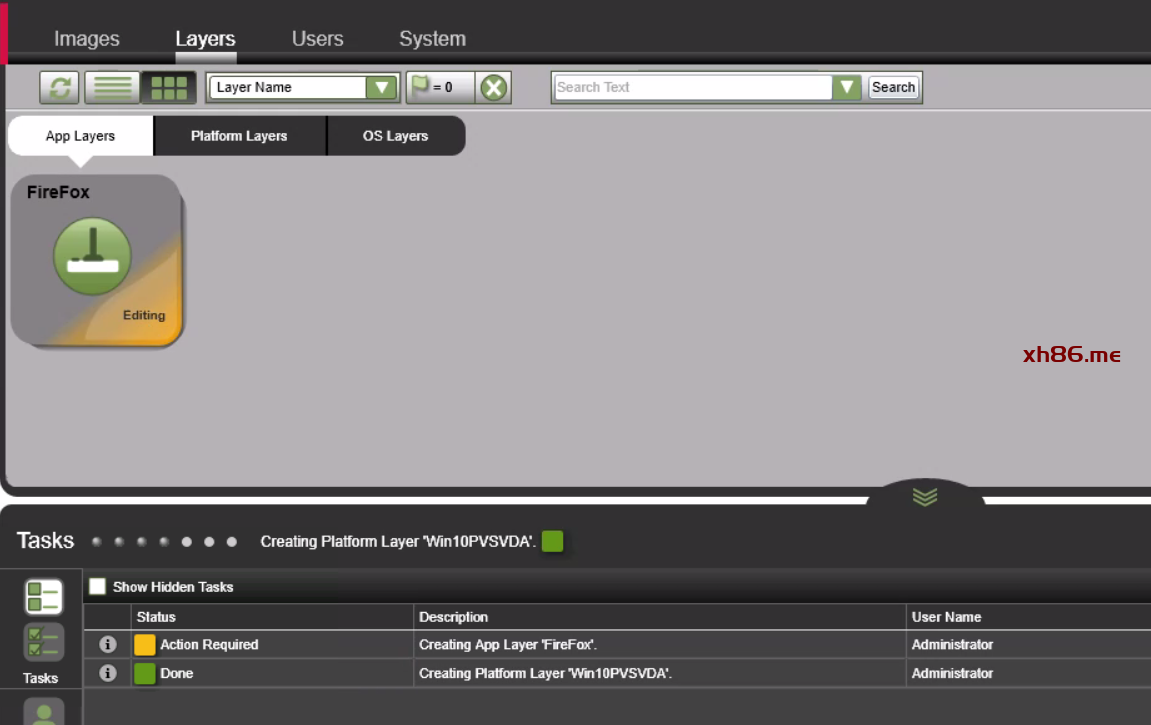Switch to the Platform Layers tab
This screenshot has width=1151, height=725.
point(239,136)
